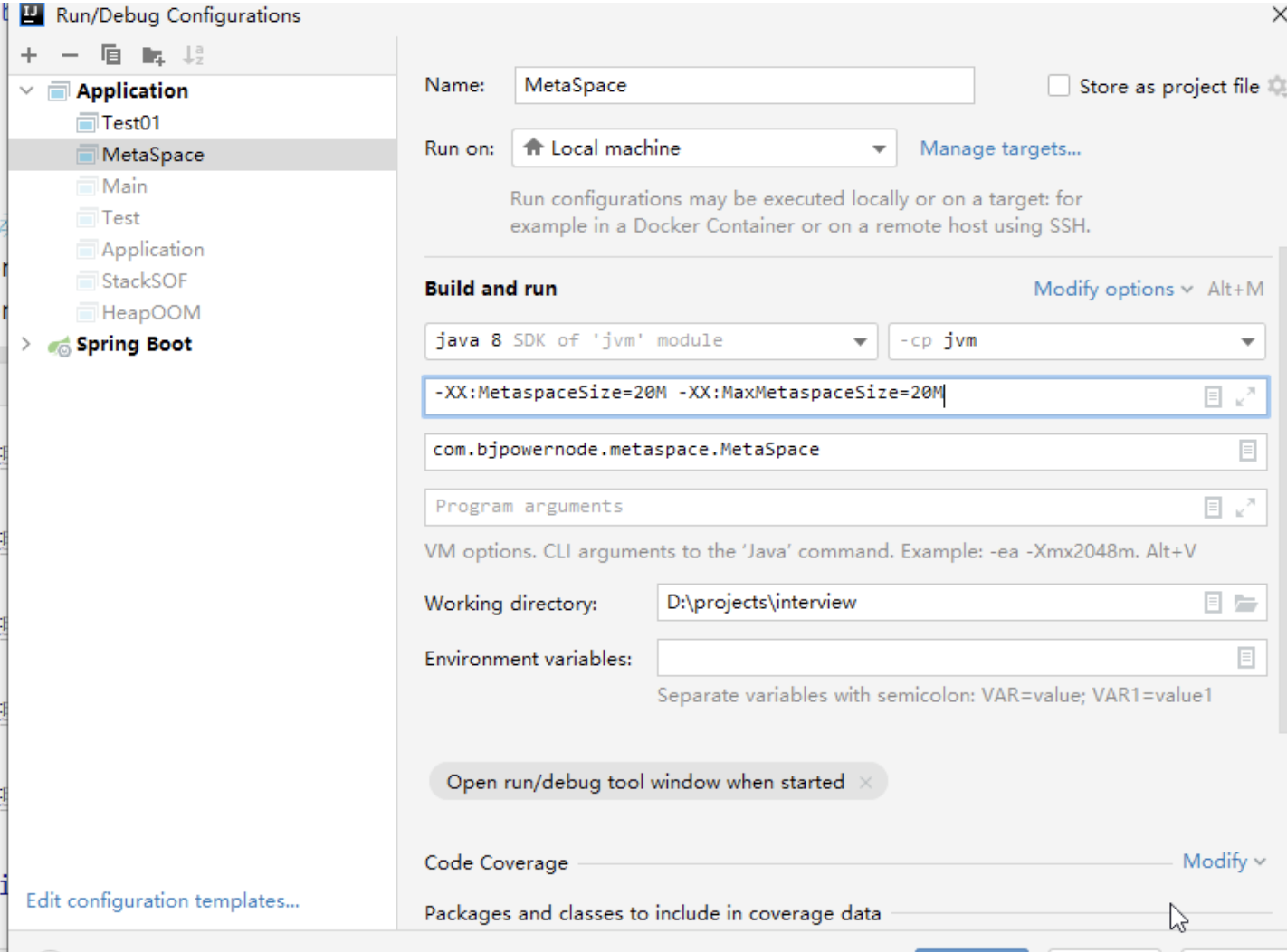The width and height of the screenshot is (1287, 952).
Task: Enable the Store as project file checkbox
Action: [x=1058, y=86]
